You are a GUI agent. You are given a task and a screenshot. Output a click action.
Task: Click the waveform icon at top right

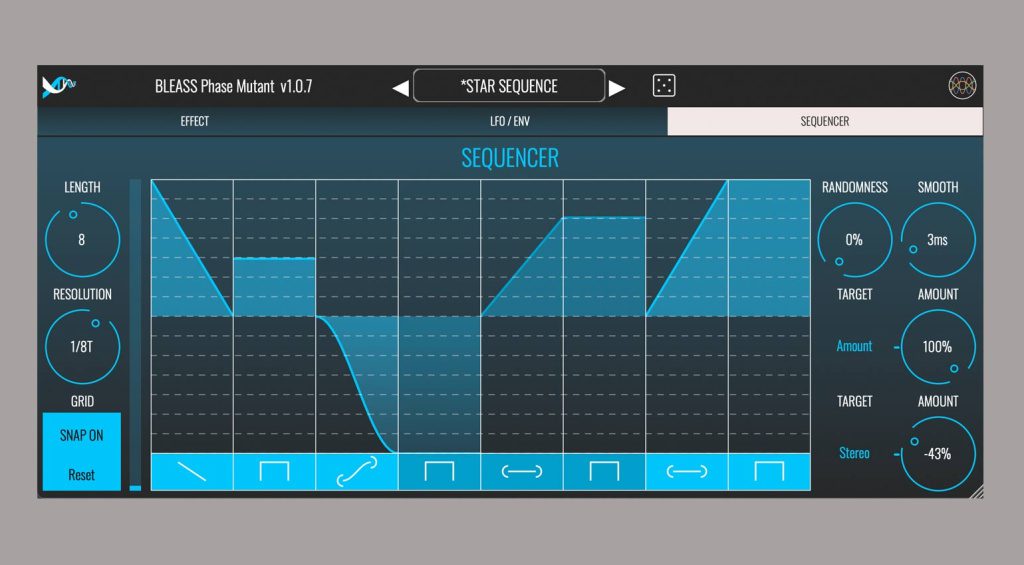coord(962,86)
